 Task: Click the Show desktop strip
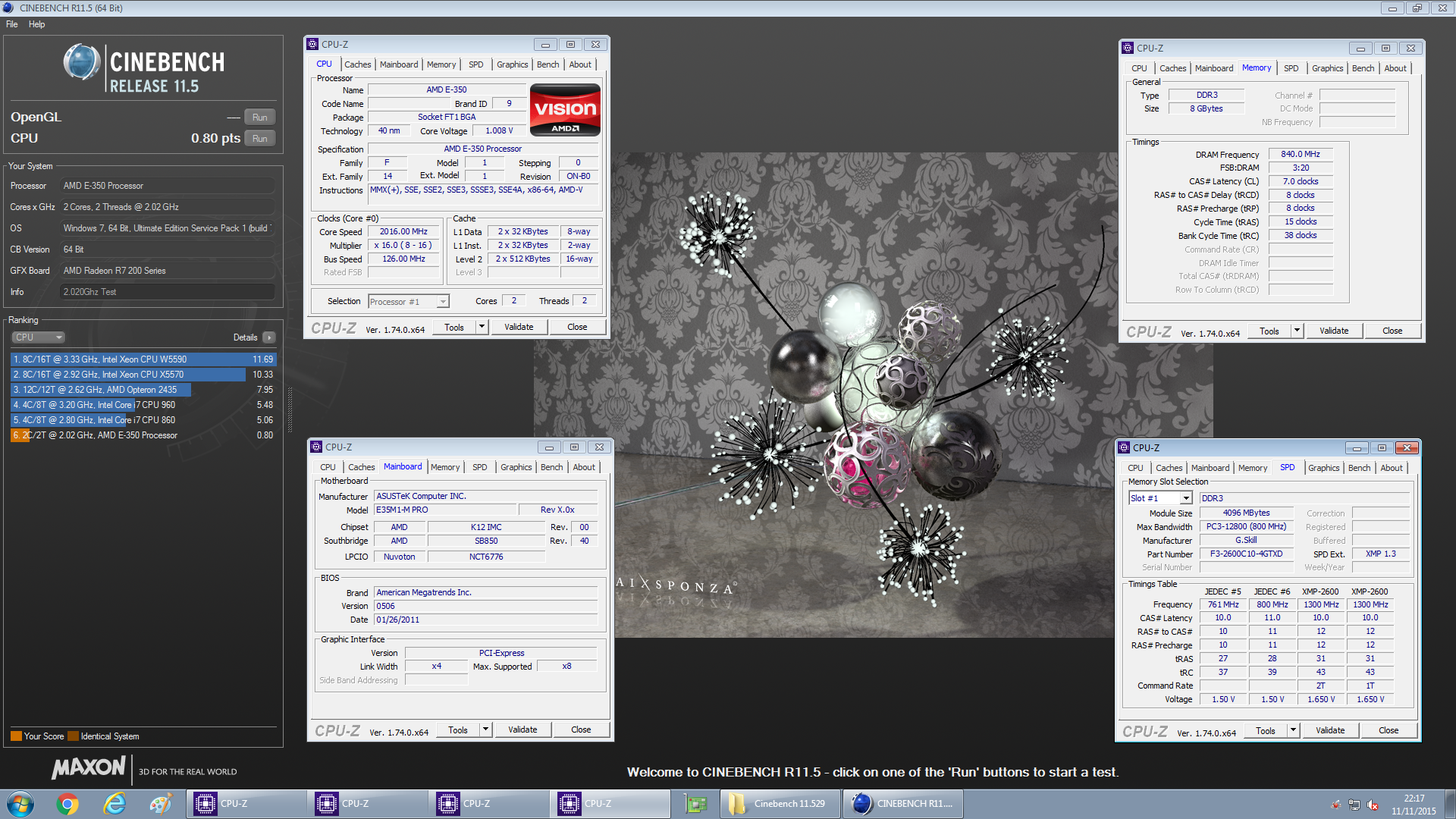[1450, 804]
